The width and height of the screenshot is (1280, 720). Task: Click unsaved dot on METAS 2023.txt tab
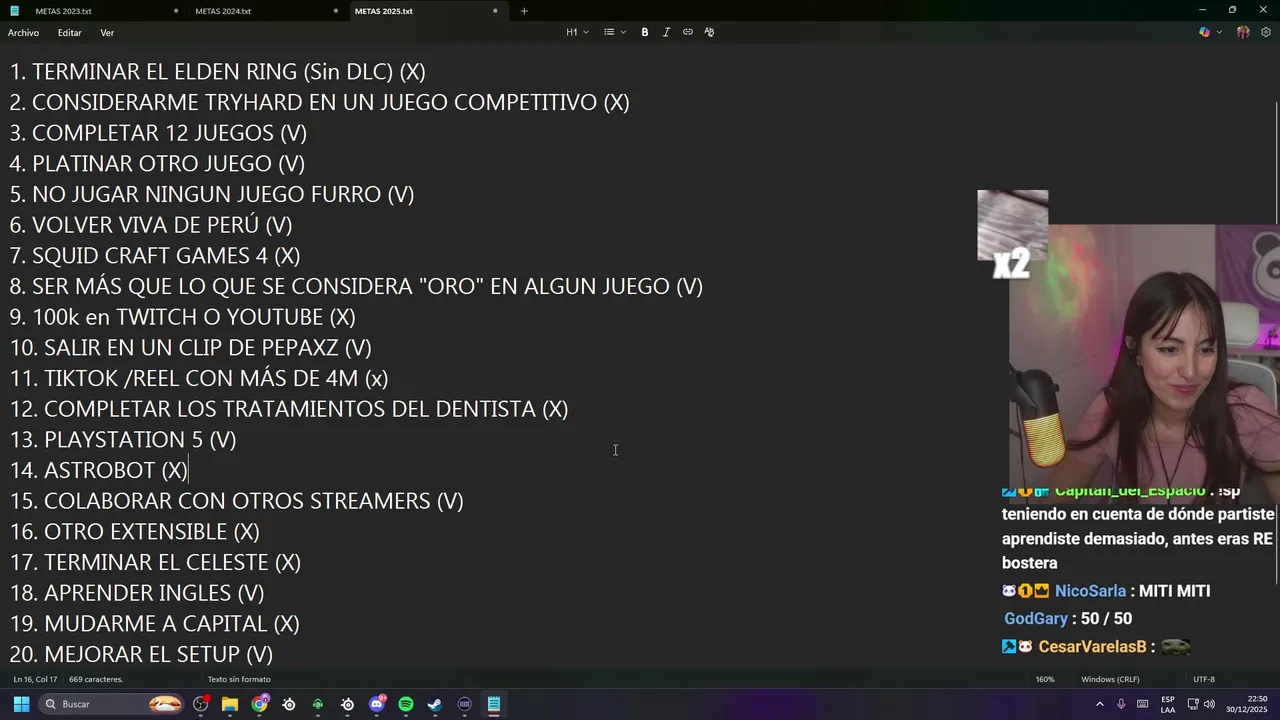[x=176, y=11]
